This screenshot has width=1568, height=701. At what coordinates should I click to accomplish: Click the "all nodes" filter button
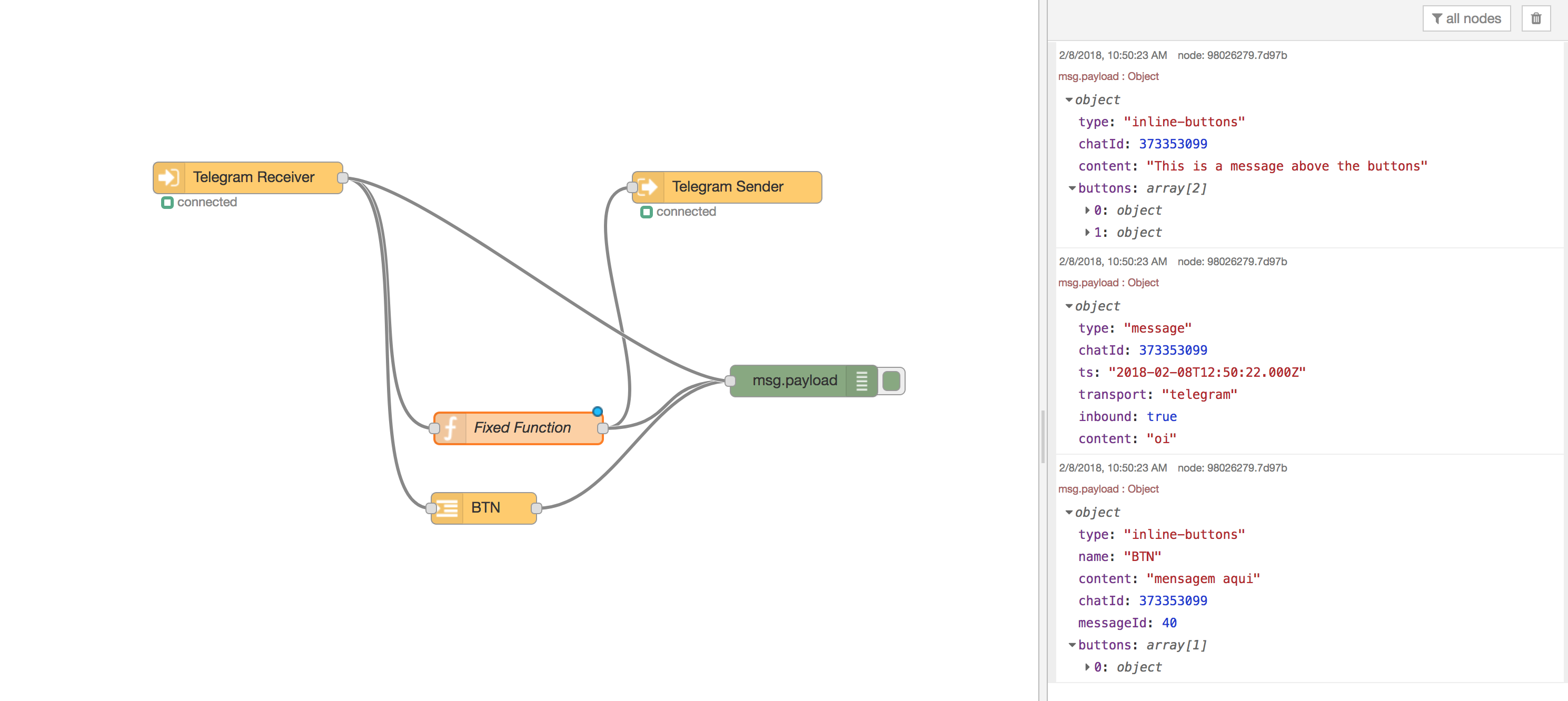click(1467, 18)
